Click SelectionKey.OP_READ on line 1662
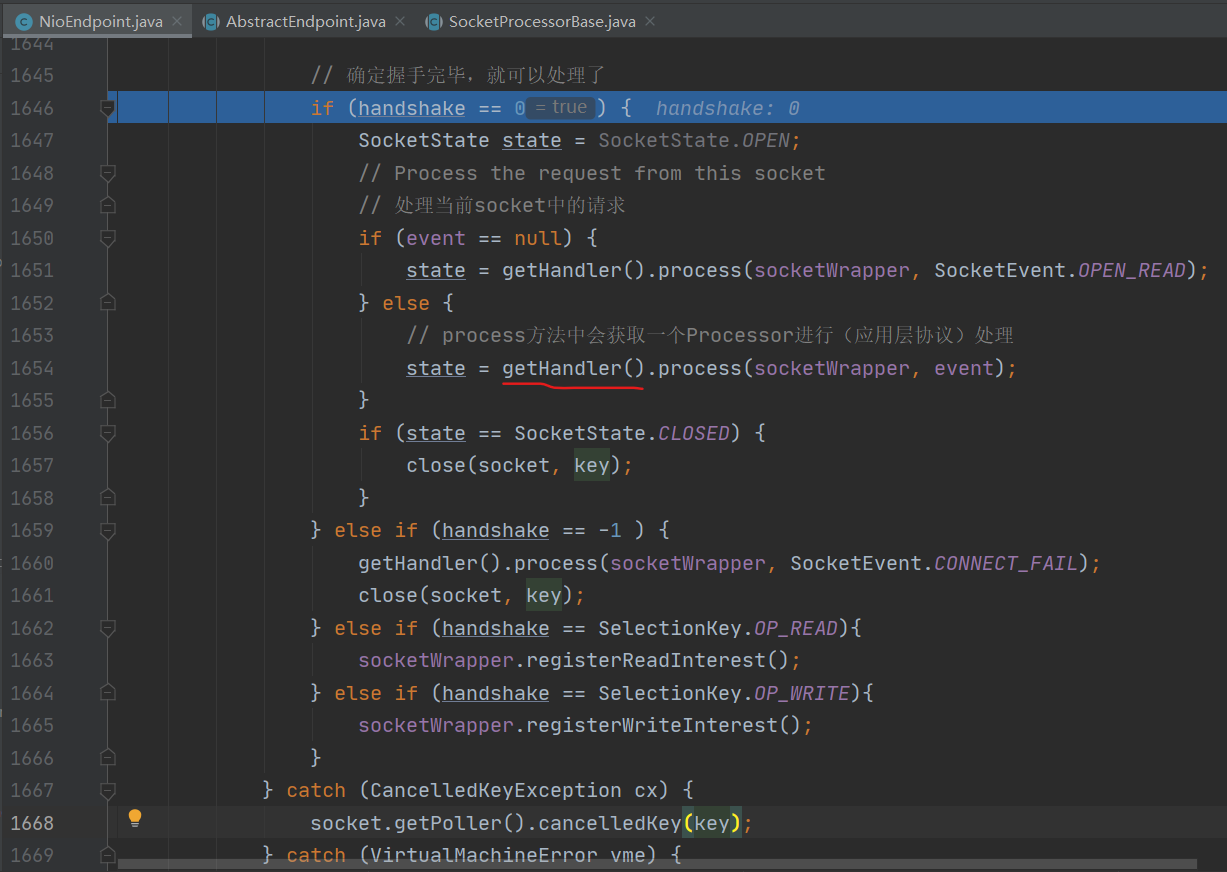This screenshot has height=872, width=1227. pyautogui.click(x=718, y=628)
